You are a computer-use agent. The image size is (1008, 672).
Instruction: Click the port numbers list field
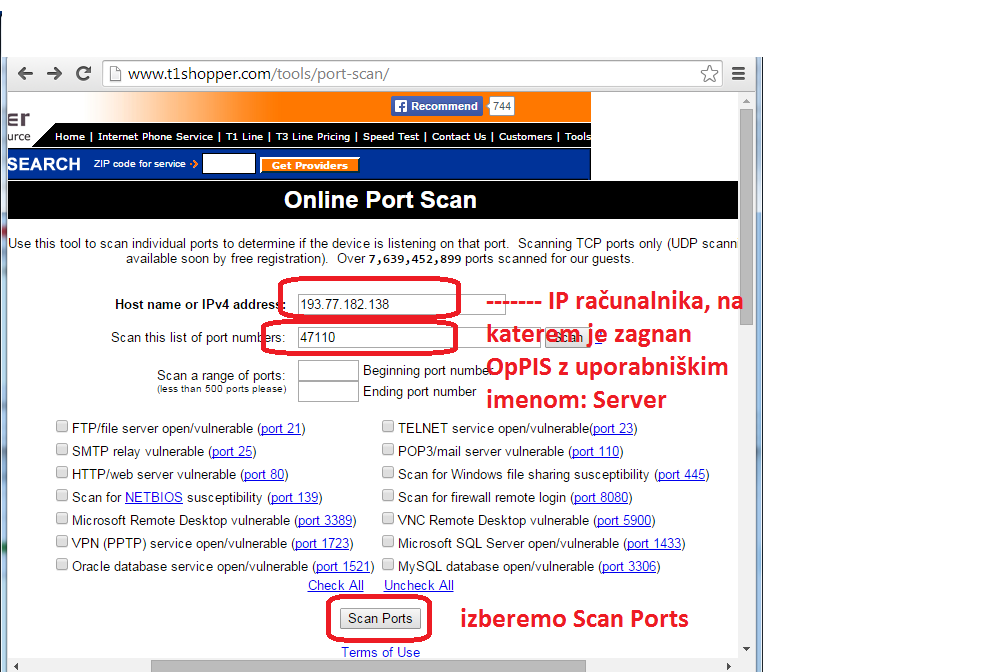point(418,338)
